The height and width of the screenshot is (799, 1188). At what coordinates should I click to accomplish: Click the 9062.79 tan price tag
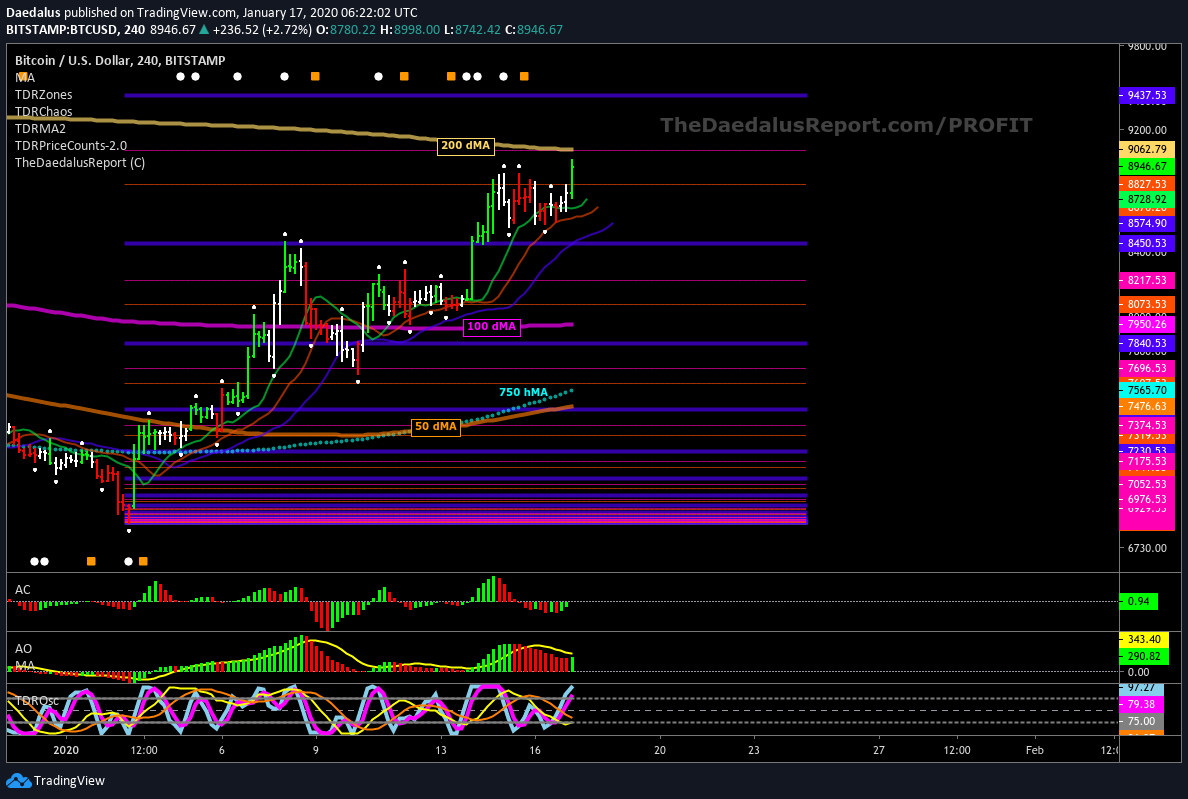click(1147, 149)
